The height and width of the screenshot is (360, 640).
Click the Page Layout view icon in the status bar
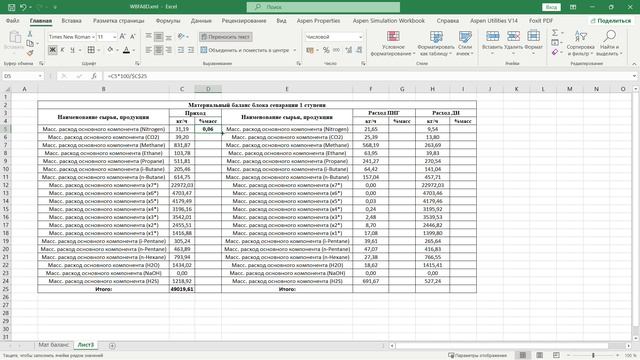[x=539, y=355]
